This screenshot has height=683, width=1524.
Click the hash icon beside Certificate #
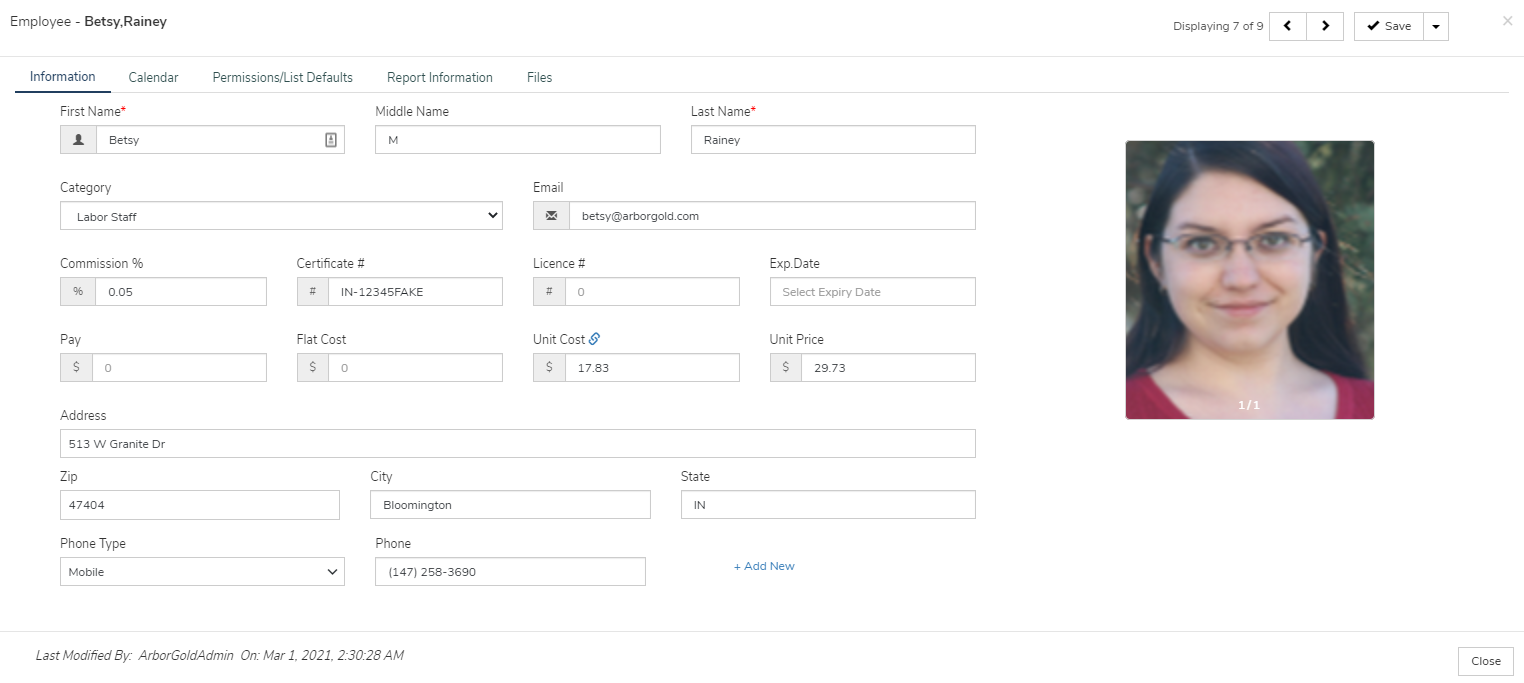coord(313,292)
